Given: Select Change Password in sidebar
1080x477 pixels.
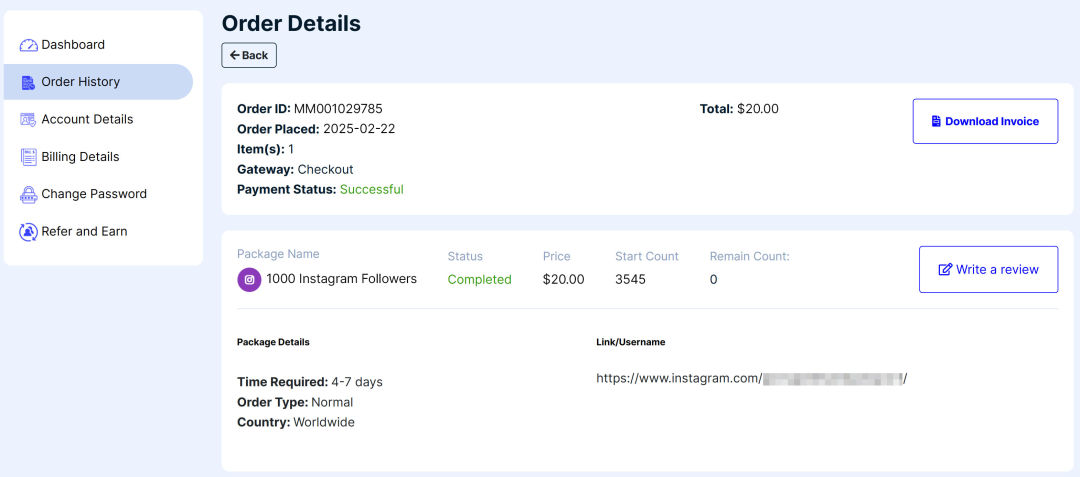Looking at the screenshot, I should pyautogui.click(x=94, y=194).
